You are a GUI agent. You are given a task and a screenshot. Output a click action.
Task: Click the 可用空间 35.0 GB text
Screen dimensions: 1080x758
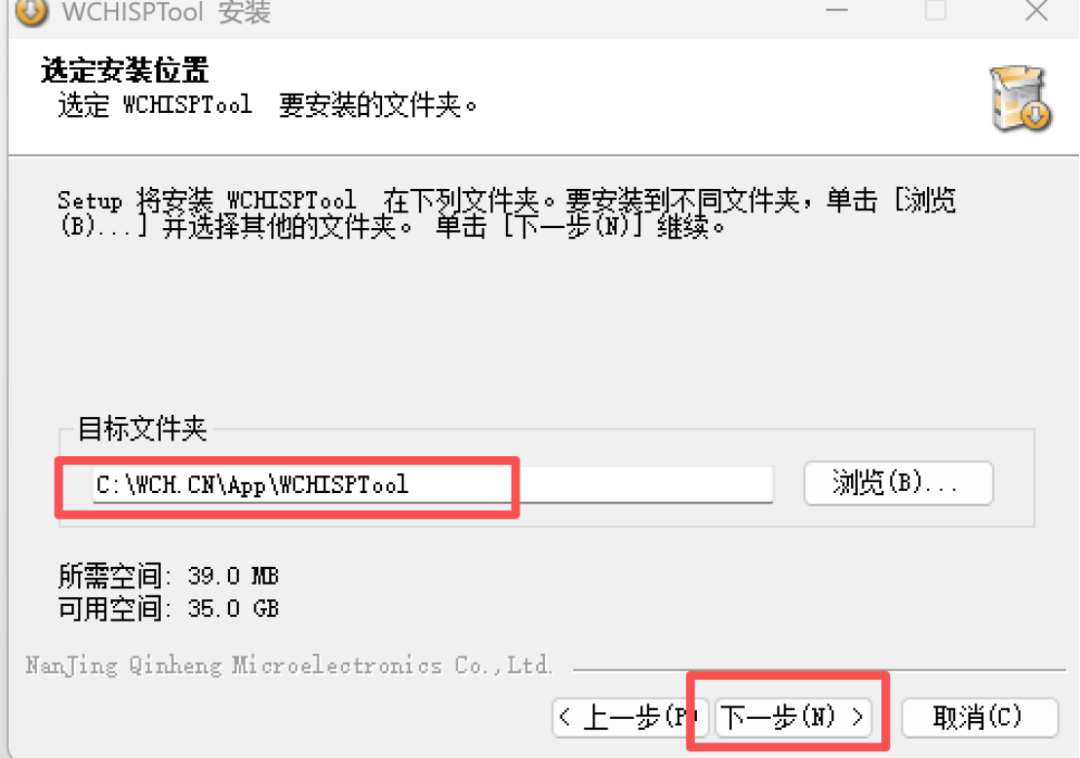coord(169,609)
